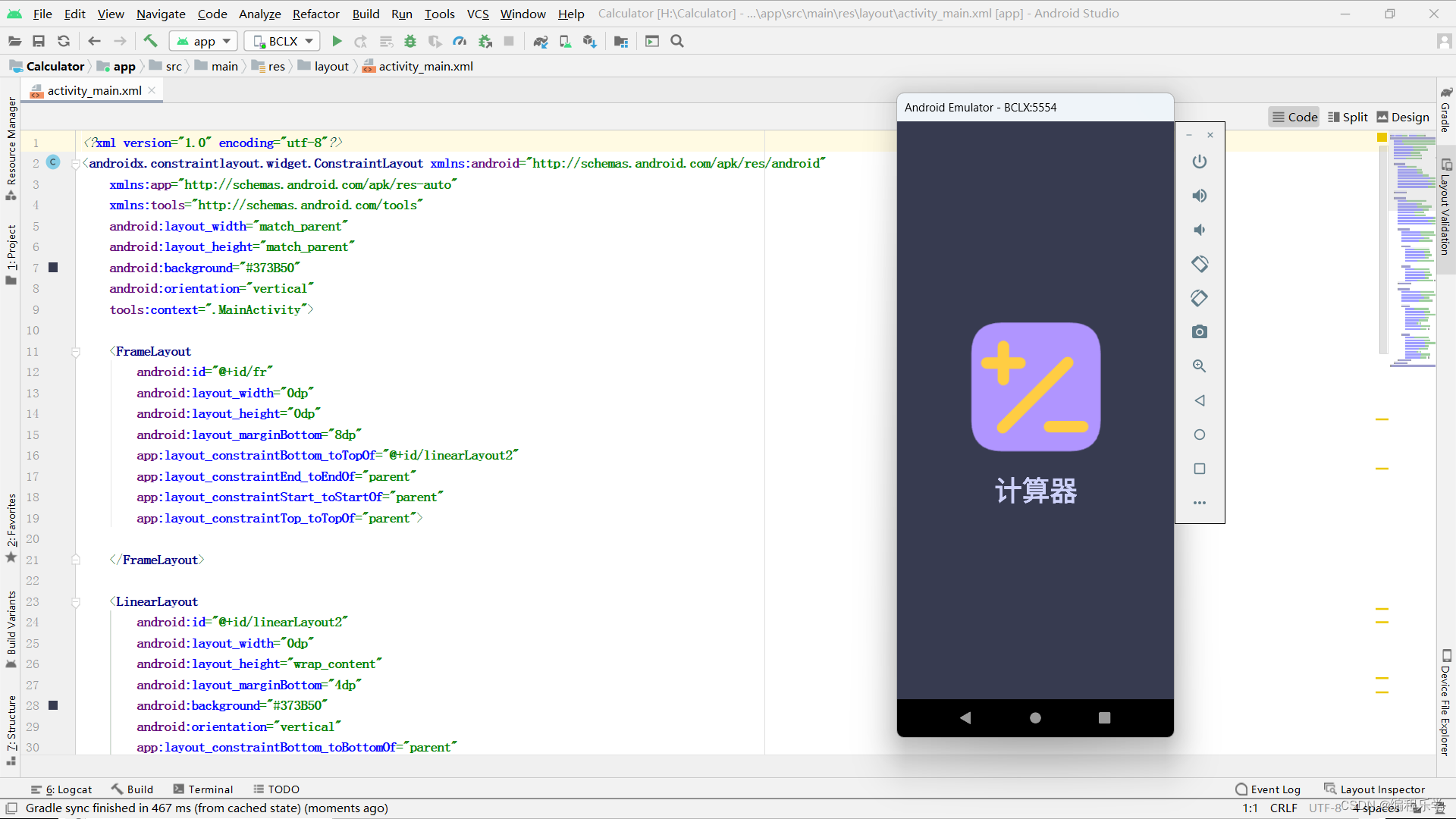Open the Refactor menu
The height and width of the screenshot is (819, 1456).
point(315,14)
